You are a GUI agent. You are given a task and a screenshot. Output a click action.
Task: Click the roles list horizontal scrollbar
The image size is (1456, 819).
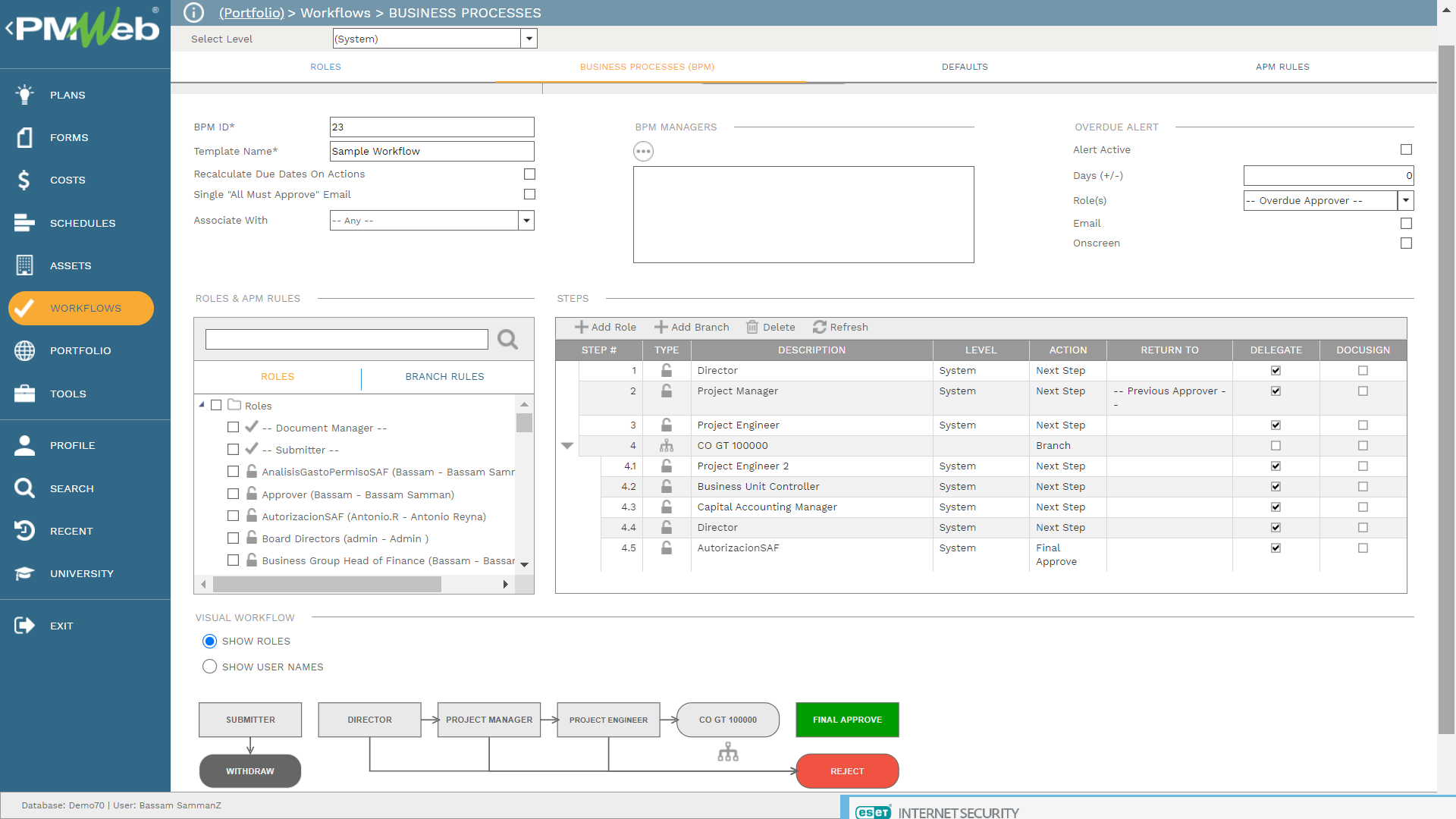[326, 584]
